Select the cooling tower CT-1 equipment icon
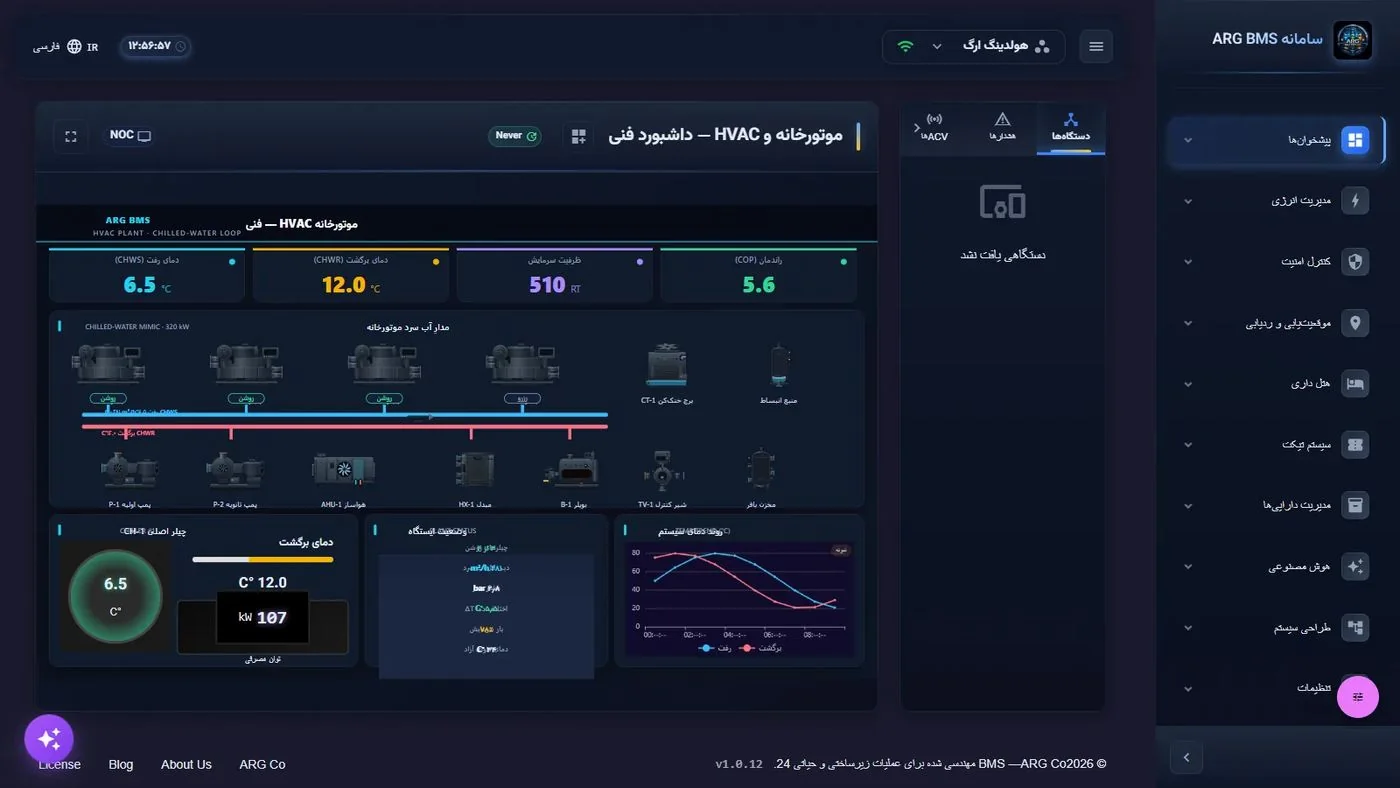This screenshot has height=788, width=1400. (x=667, y=366)
